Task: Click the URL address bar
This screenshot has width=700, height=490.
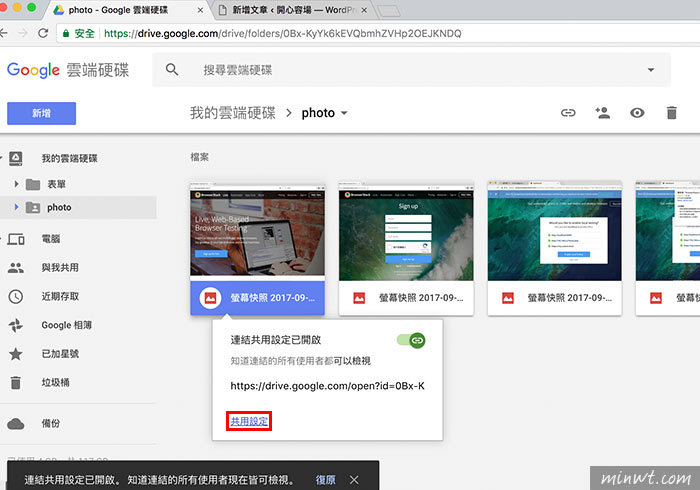Action: (x=379, y=33)
